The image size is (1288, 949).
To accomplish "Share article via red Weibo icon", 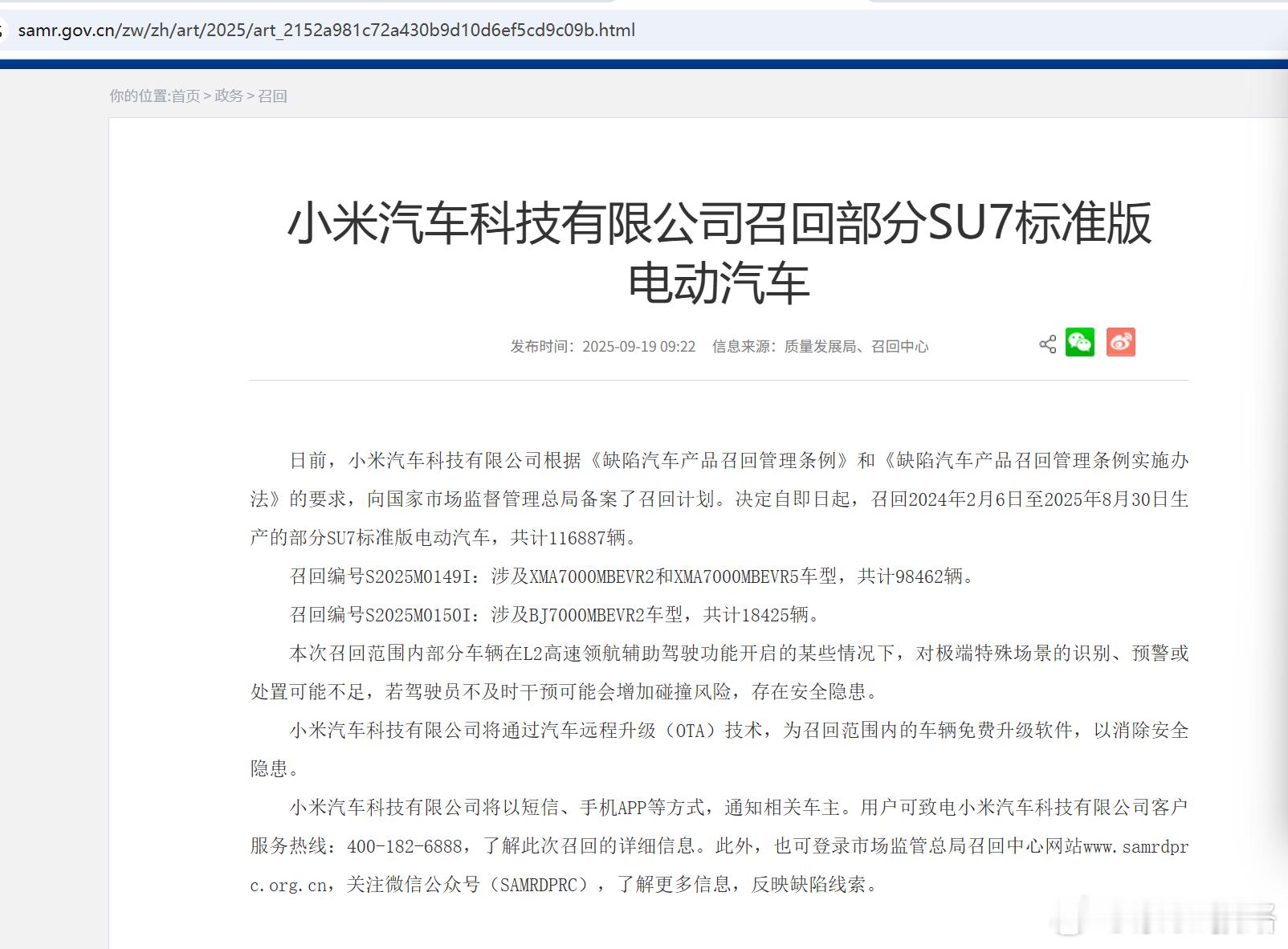I will (x=1121, y=342).
